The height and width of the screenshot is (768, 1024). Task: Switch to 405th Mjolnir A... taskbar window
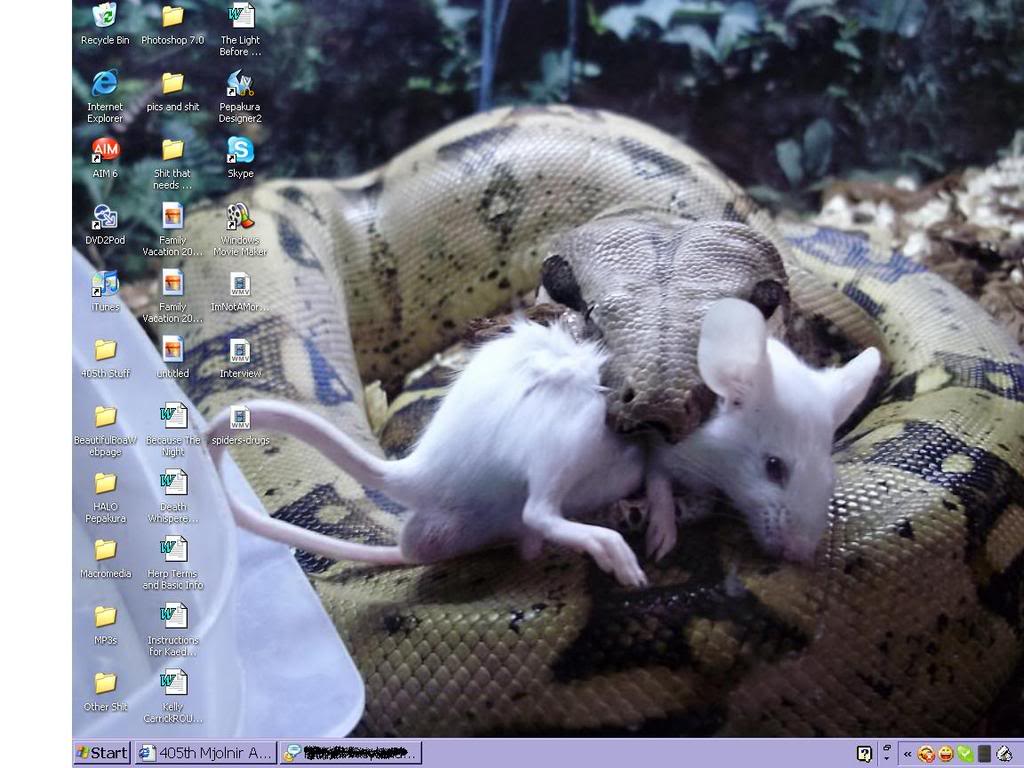point(206,753)
